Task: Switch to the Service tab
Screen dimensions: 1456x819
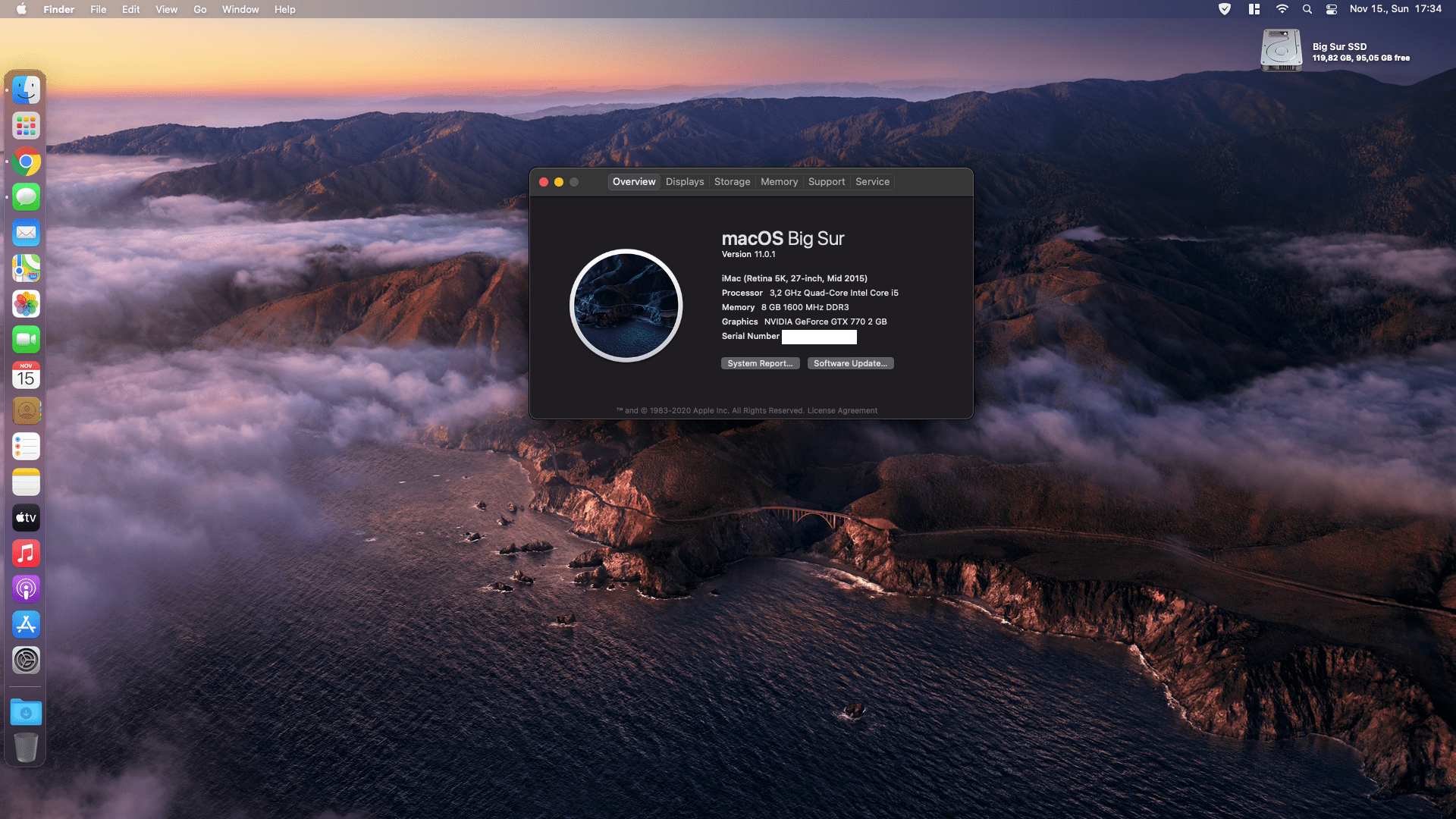Action: pos(872,182)
